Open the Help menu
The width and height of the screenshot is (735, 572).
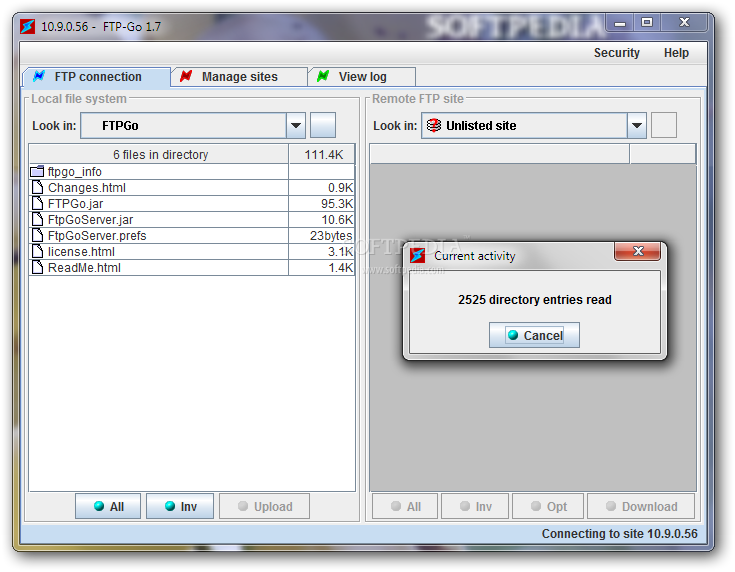click(x=676, y=53)
